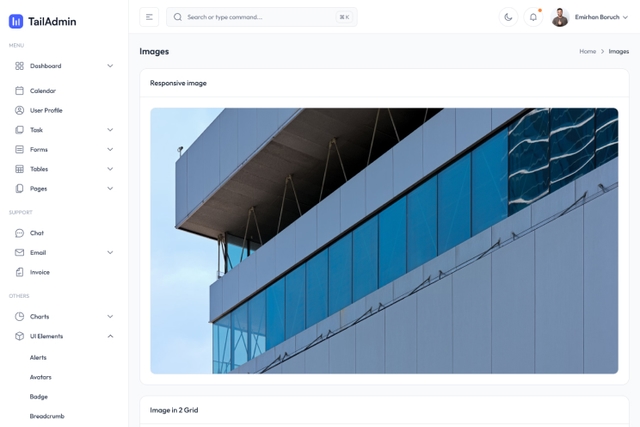The height and width of the screenshot is (427, 640).
Task: Click the Invoice document icon
Action: [x=19, y=272]
